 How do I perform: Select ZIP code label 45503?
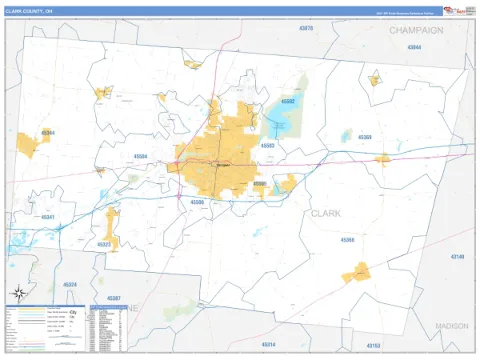[267, 146]
